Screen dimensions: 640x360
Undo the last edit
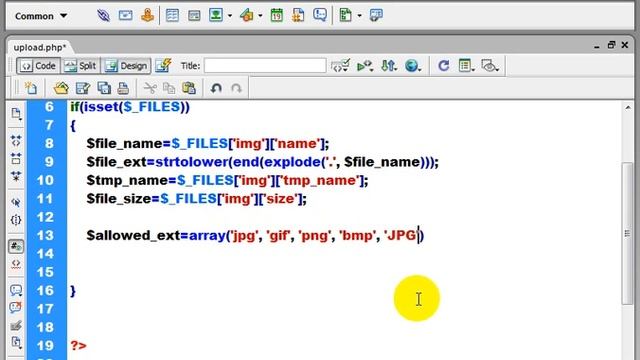pyautogui.click(x=216, y=88)
